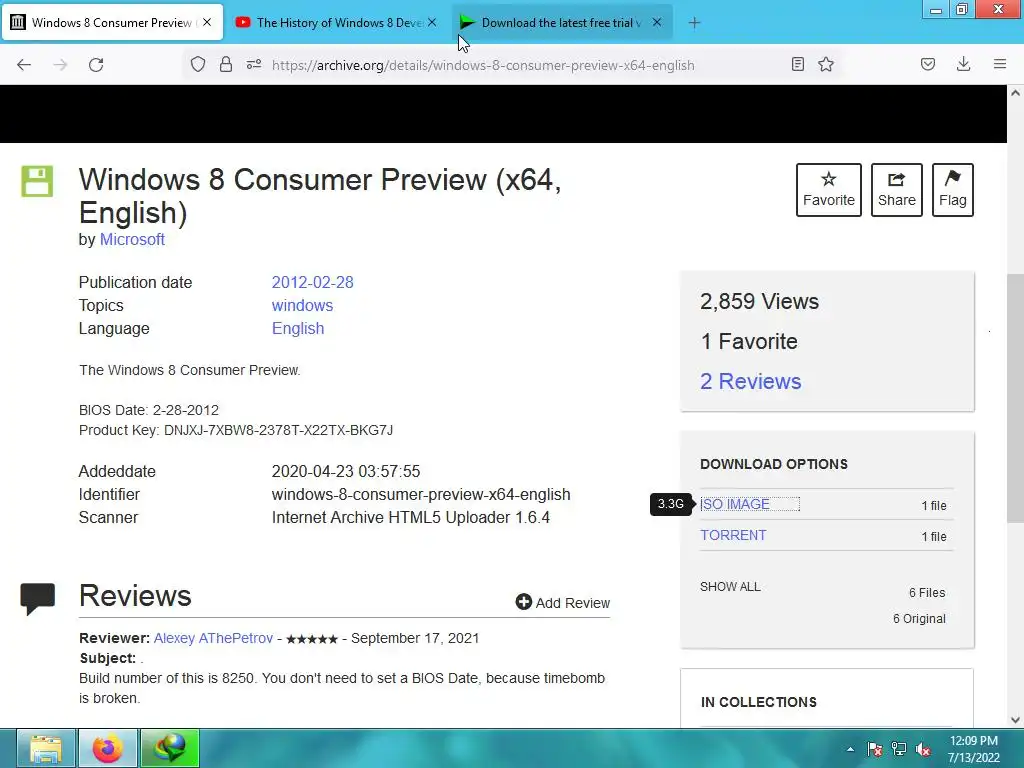Open the Save to Pocket icon
Screen dimensions: 1024x768
928,64
